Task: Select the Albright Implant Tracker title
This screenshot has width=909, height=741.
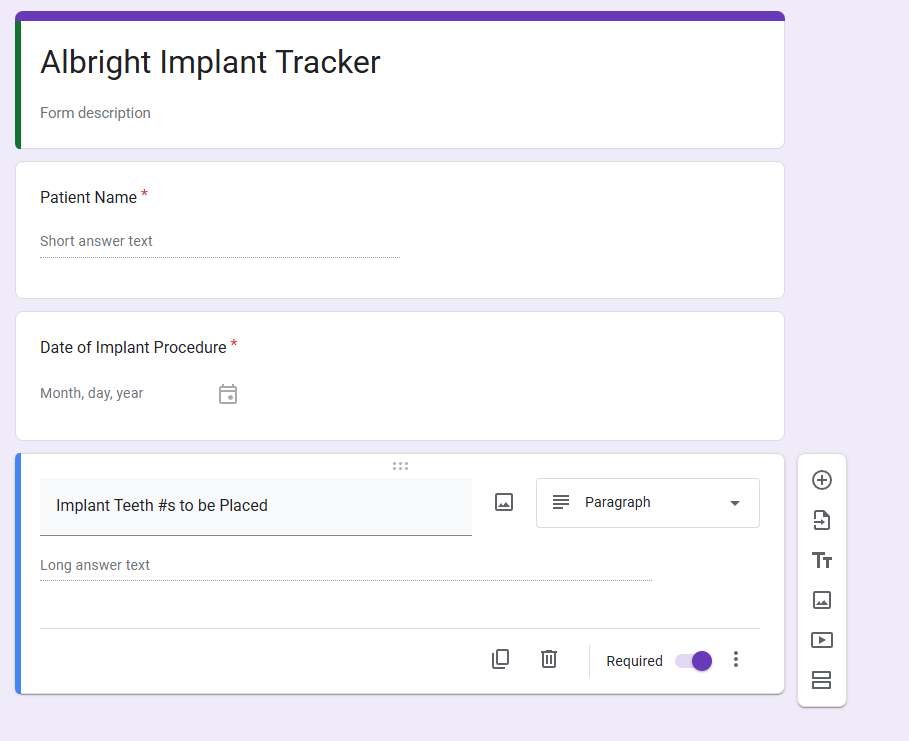Action: [x=210, y=62]
